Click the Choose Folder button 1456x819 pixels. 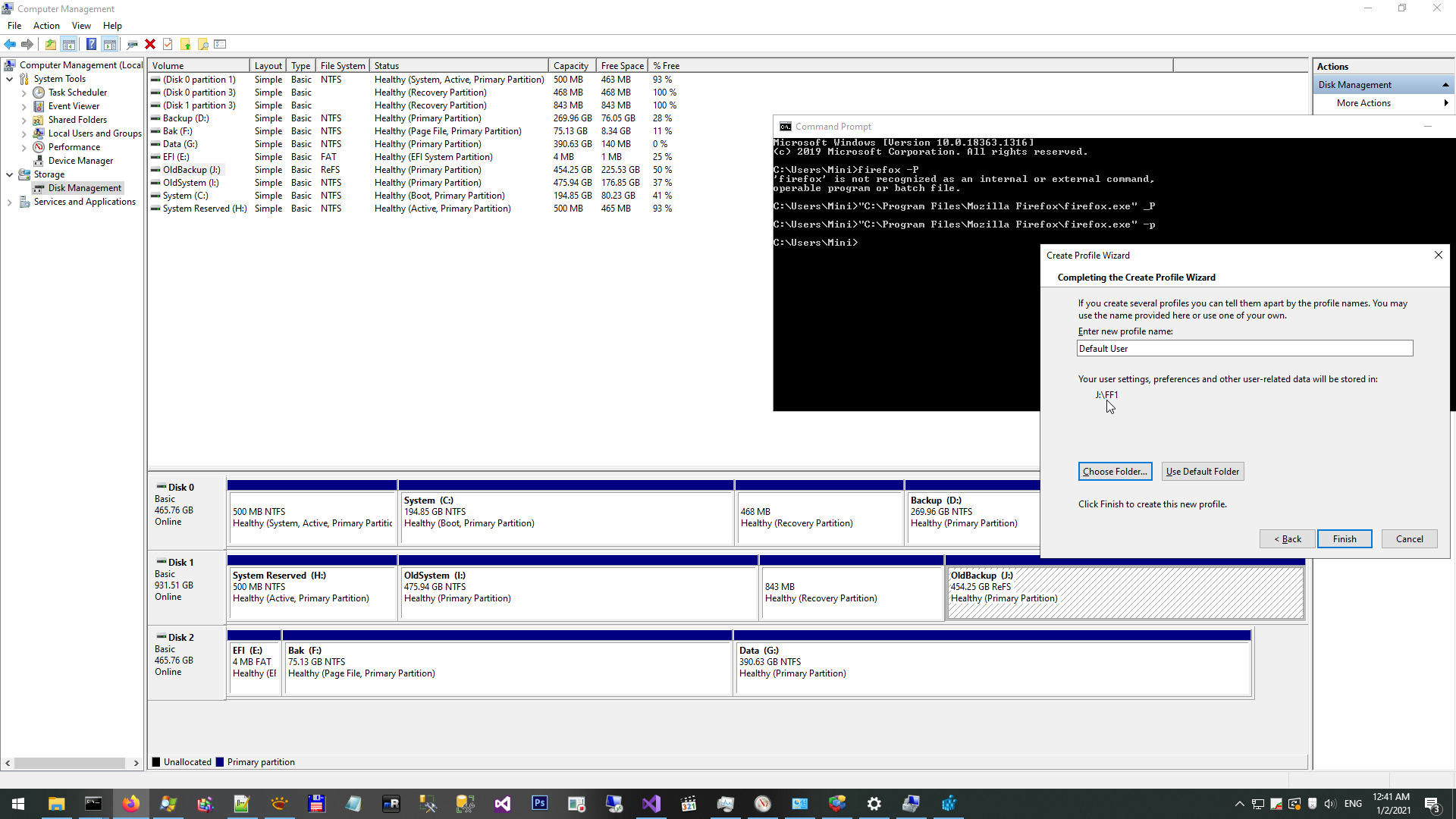tap(1114, 472)
